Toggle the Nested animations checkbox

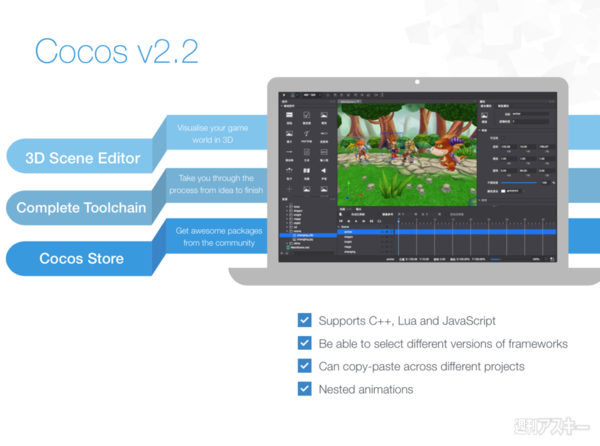pos(305,389)
